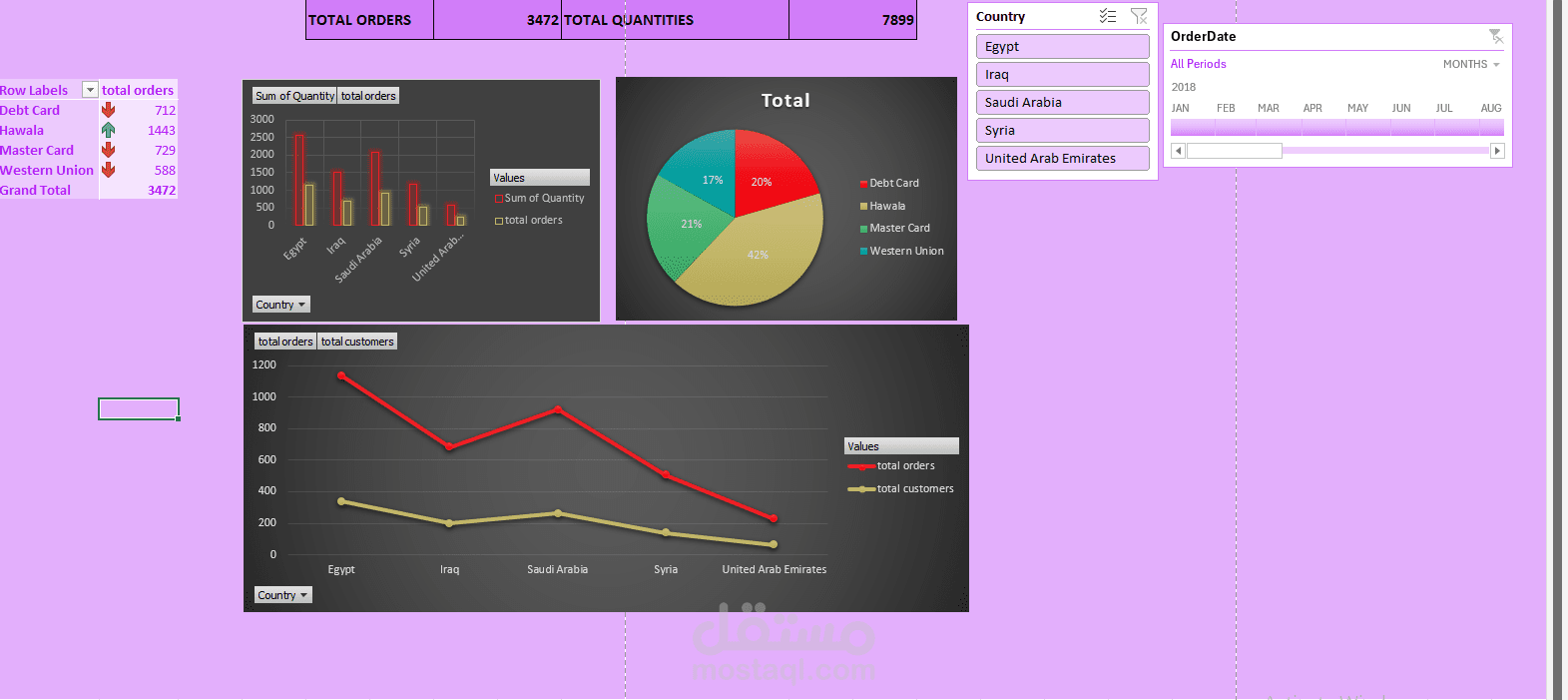The height and width of the screenshot is (700, 1568).
Task: Click the OrderDate timeline title
Action: click(1203, 36)
